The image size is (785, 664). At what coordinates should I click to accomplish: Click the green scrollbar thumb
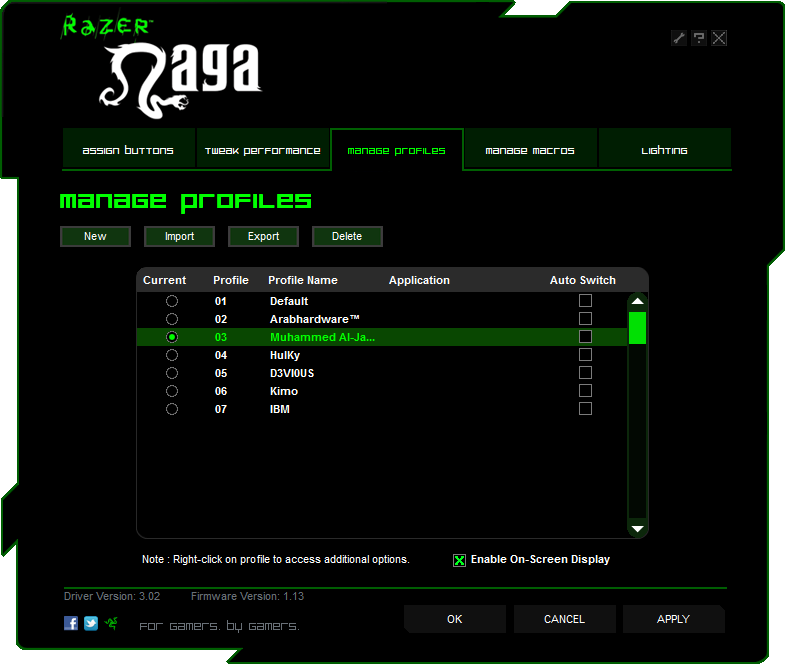point(637,328)
